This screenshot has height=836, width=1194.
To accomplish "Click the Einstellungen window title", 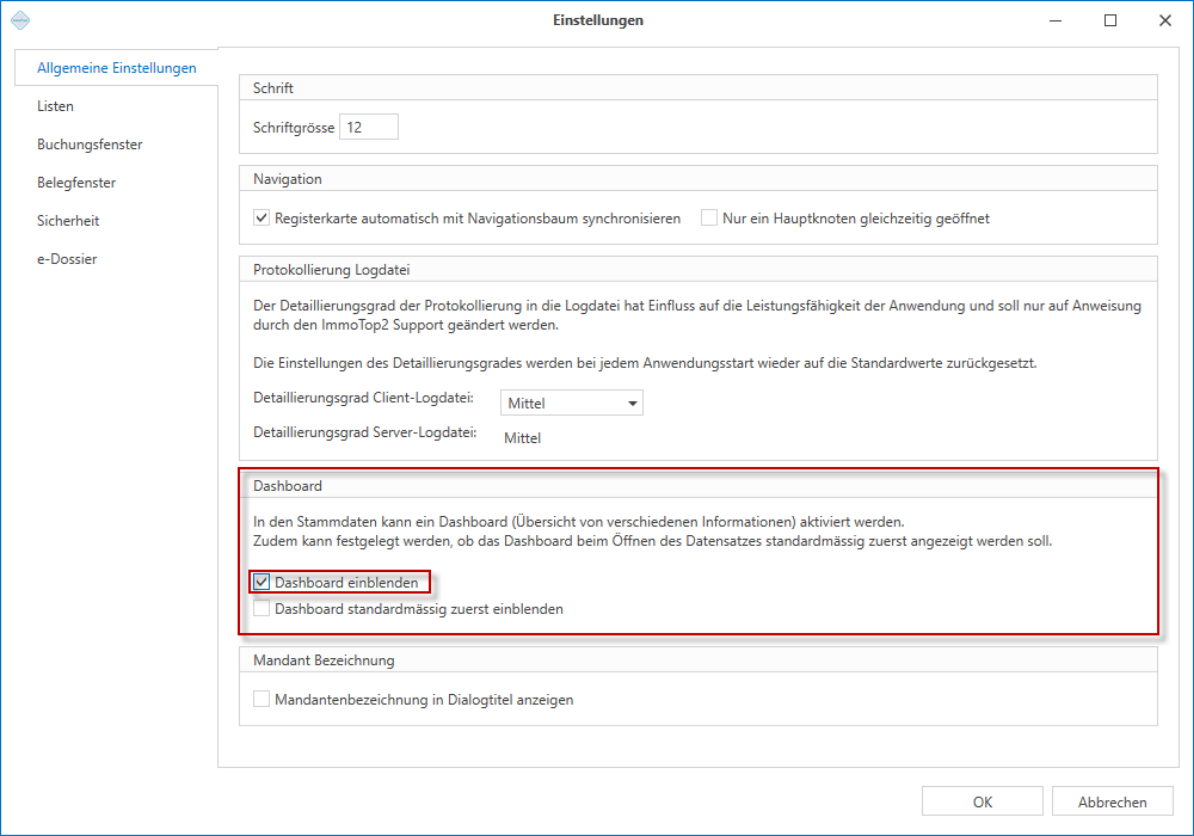I will [598, 21].
